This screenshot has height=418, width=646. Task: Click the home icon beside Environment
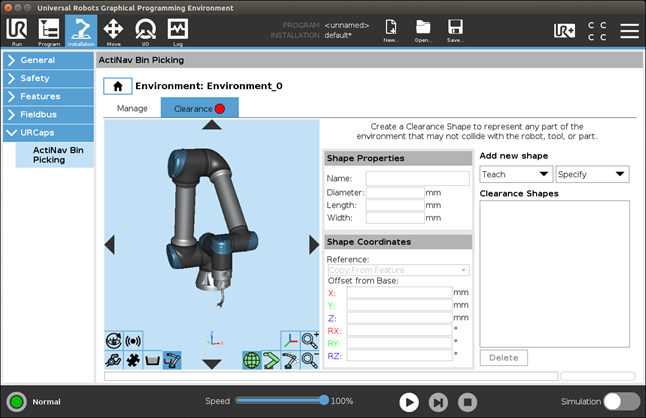pos(116,86)
